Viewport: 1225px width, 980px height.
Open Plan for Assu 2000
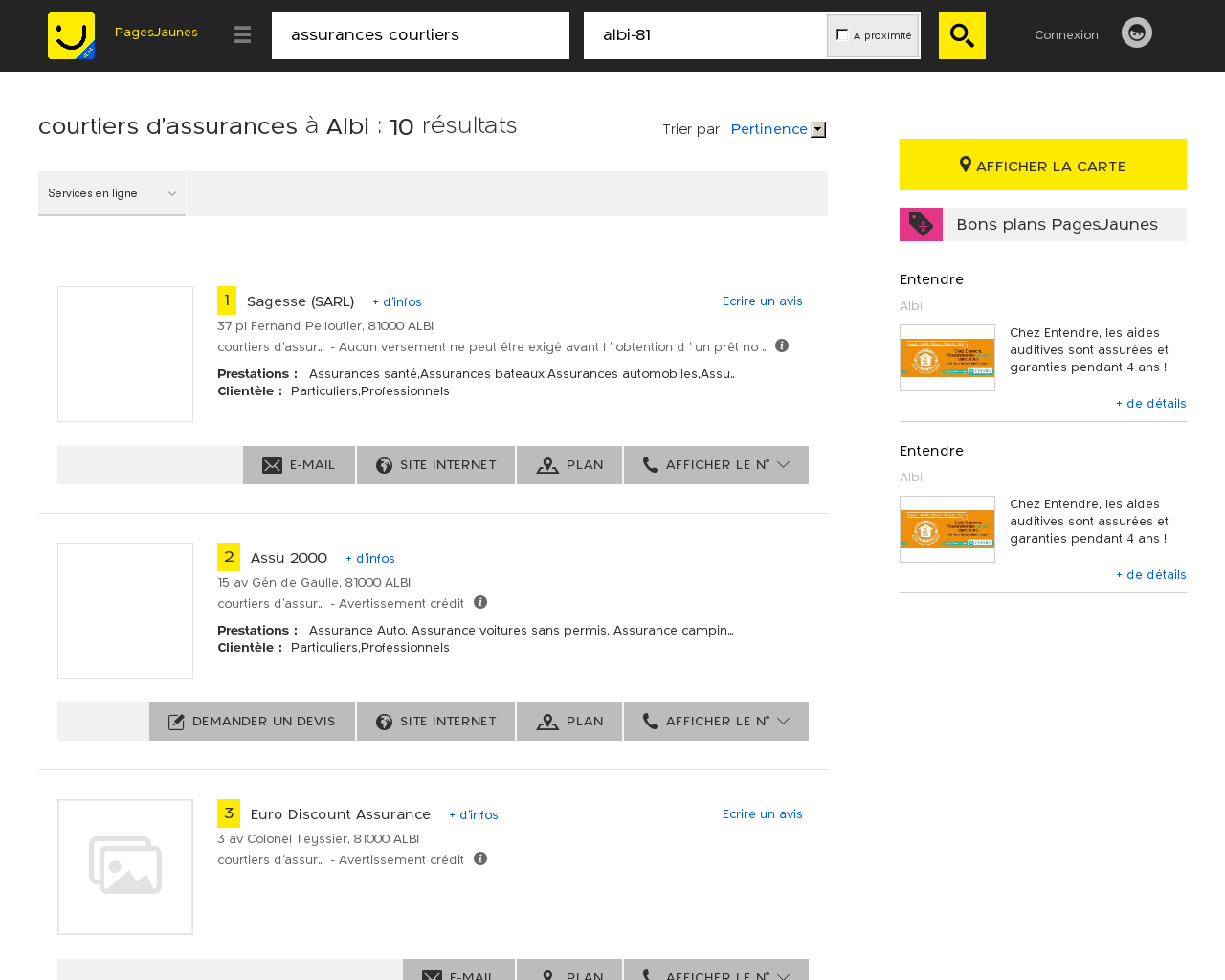(569, 722)
